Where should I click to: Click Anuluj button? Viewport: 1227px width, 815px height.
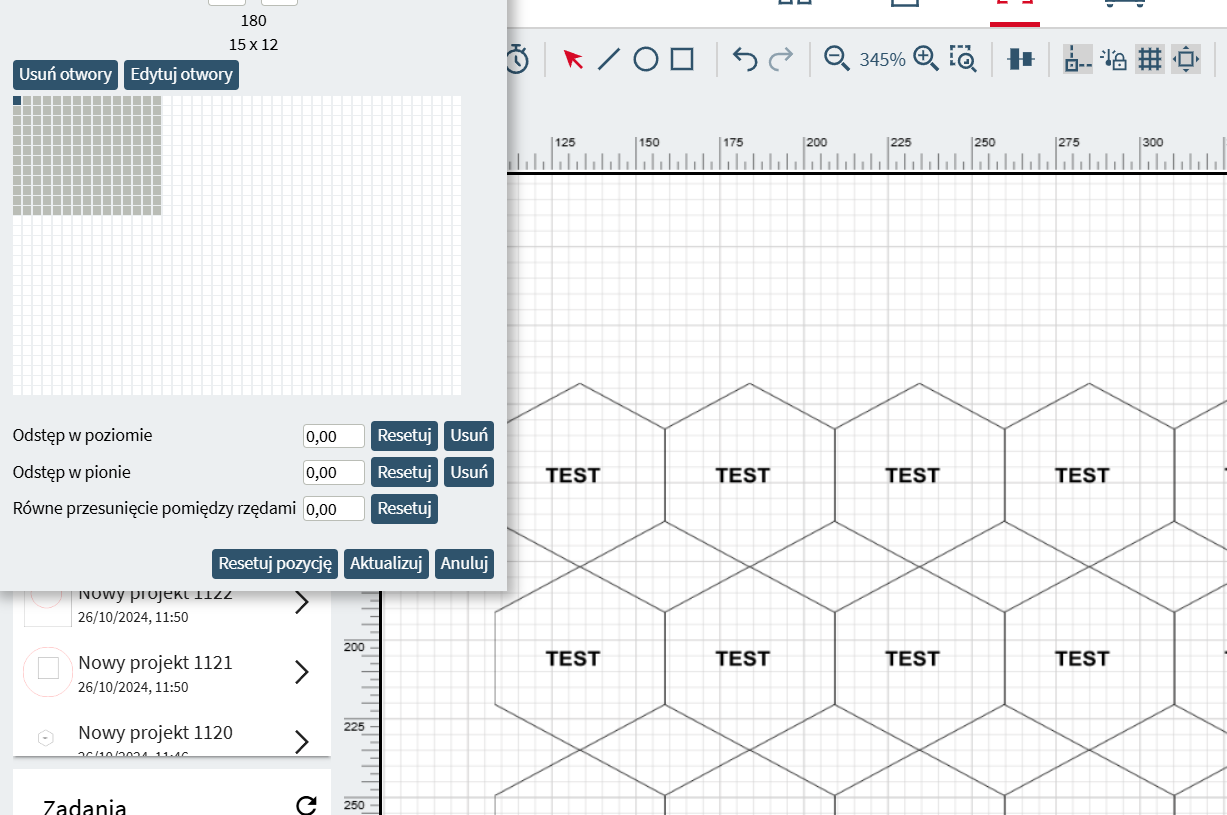point(464,563)
